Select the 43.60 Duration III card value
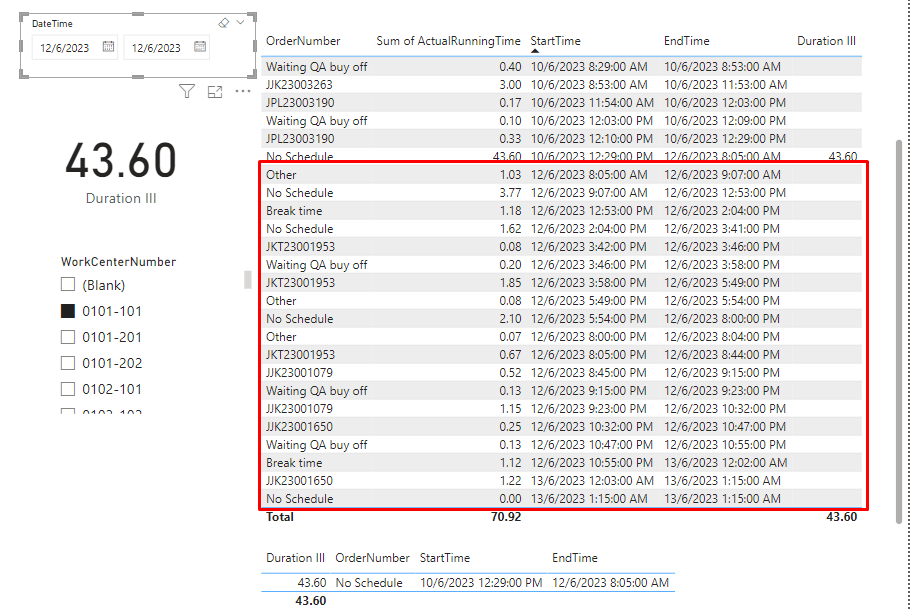This screenshot has width=922, height=611. (x=121, y=160)
